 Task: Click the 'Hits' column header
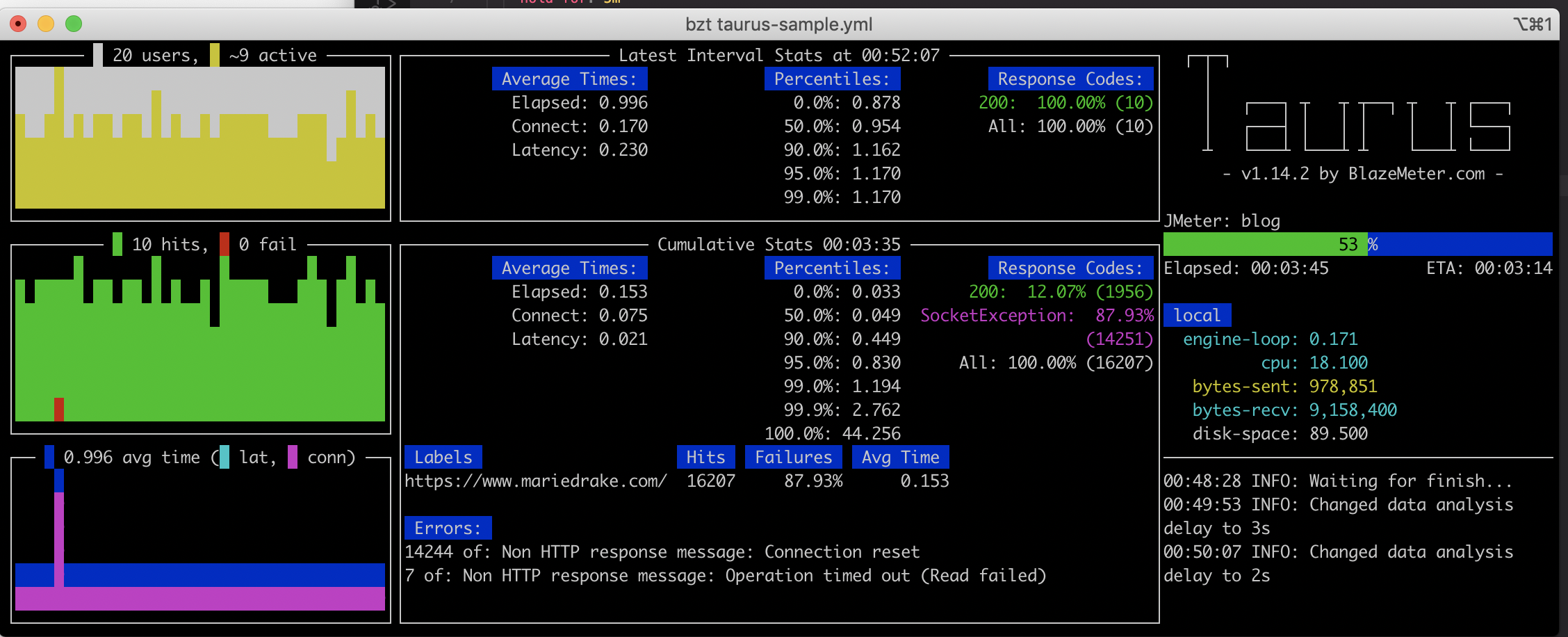(706, 457)
